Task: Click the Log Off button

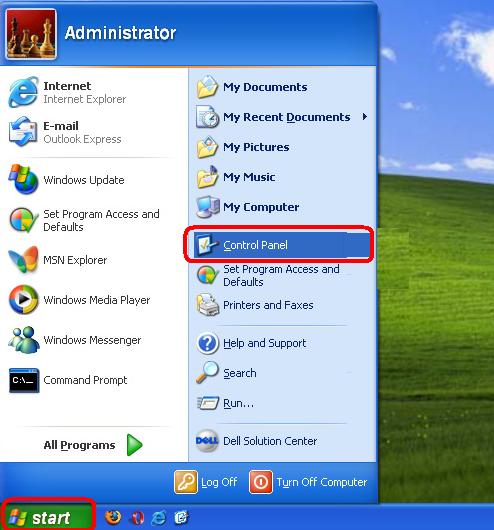Action: pos(206,482)
